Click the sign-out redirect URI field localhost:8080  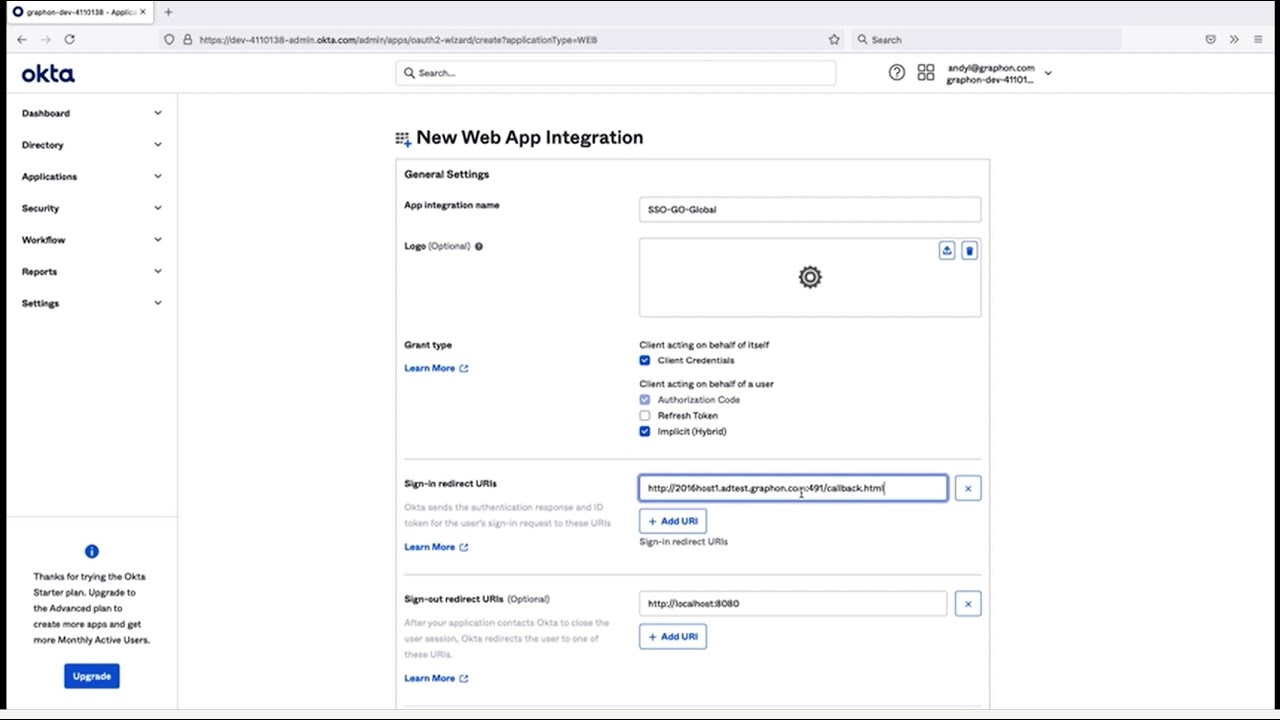click(x=793, y=604)
